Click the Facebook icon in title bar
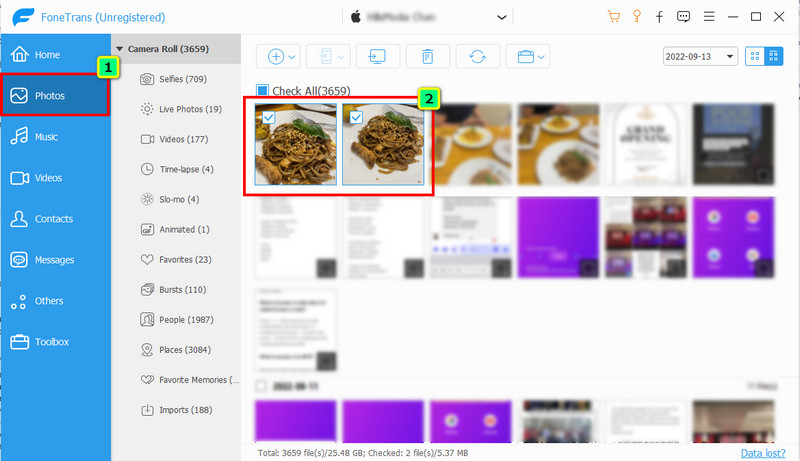800x461 pixels. coord(660,17)
